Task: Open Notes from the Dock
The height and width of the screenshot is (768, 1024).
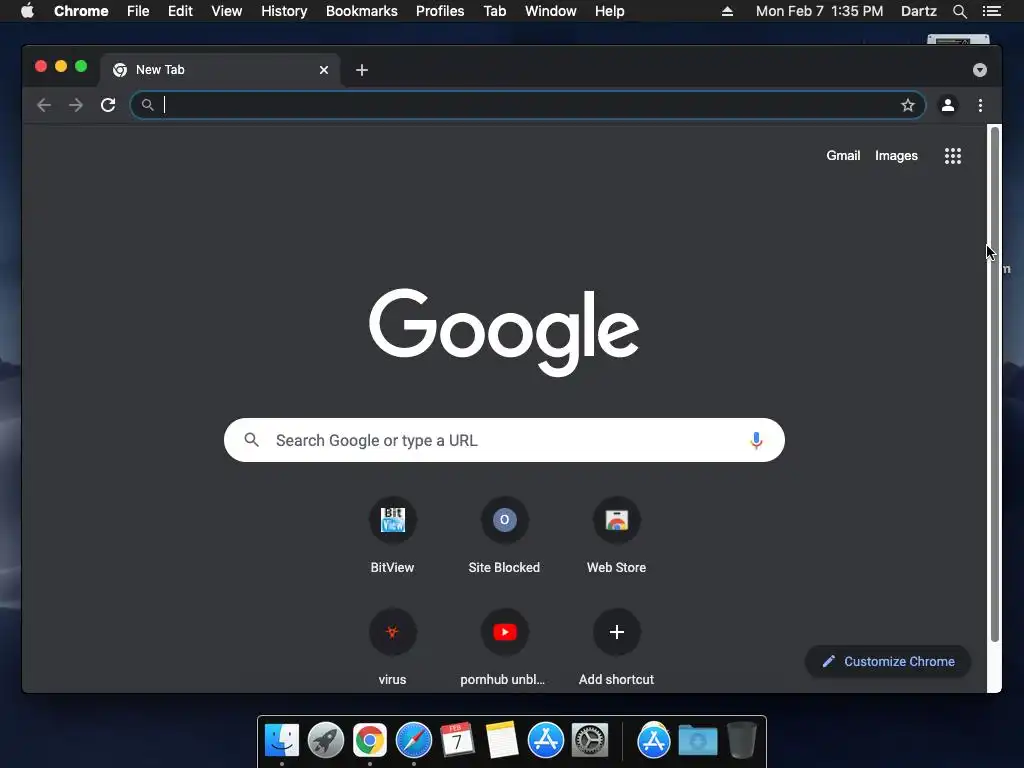Action: pos(502,741)
